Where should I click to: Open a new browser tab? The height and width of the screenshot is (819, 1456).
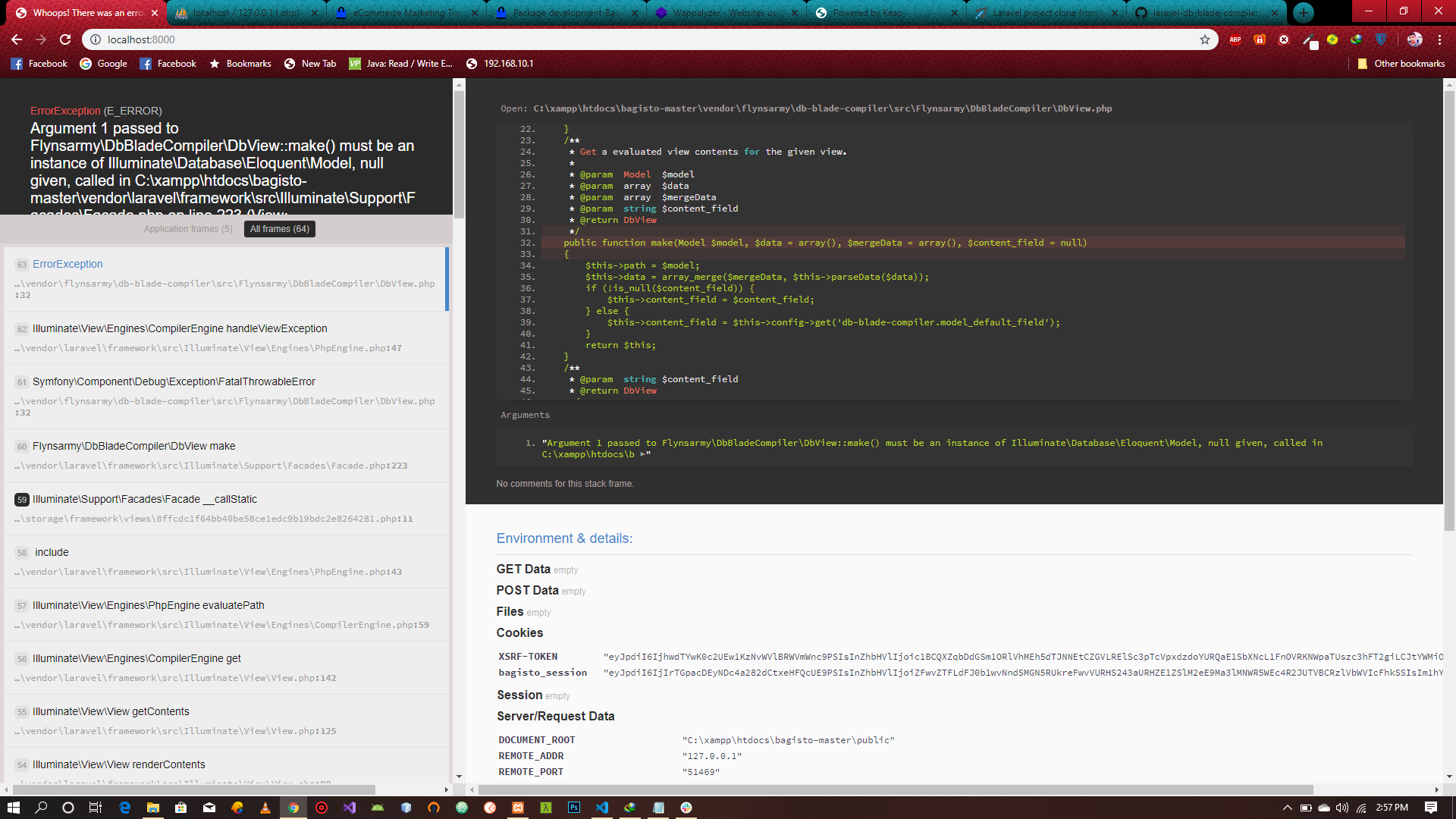click(1303, 12)
